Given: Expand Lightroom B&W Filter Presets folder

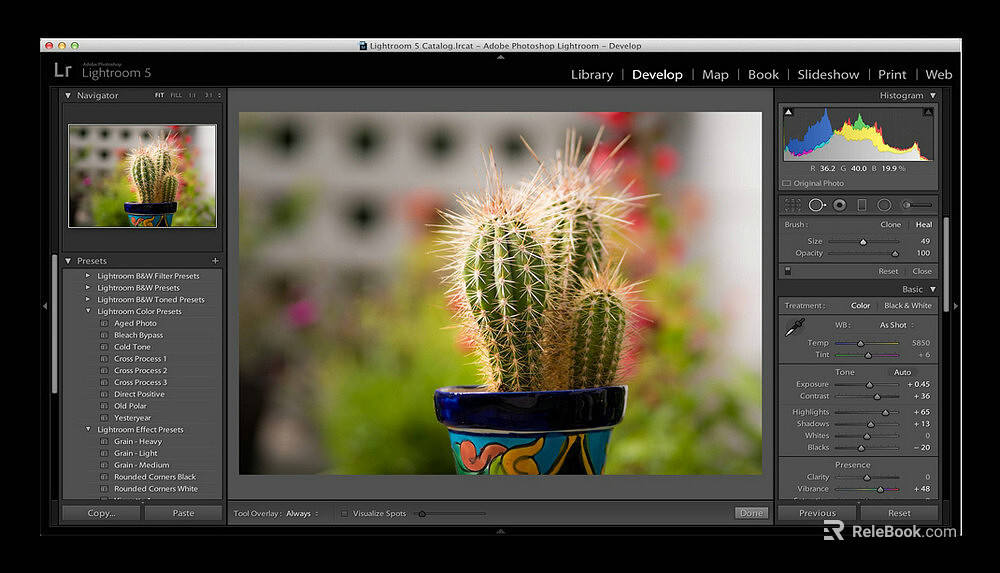Looking at the screenshot, I should pyautogui.click(x=88, y=276).
